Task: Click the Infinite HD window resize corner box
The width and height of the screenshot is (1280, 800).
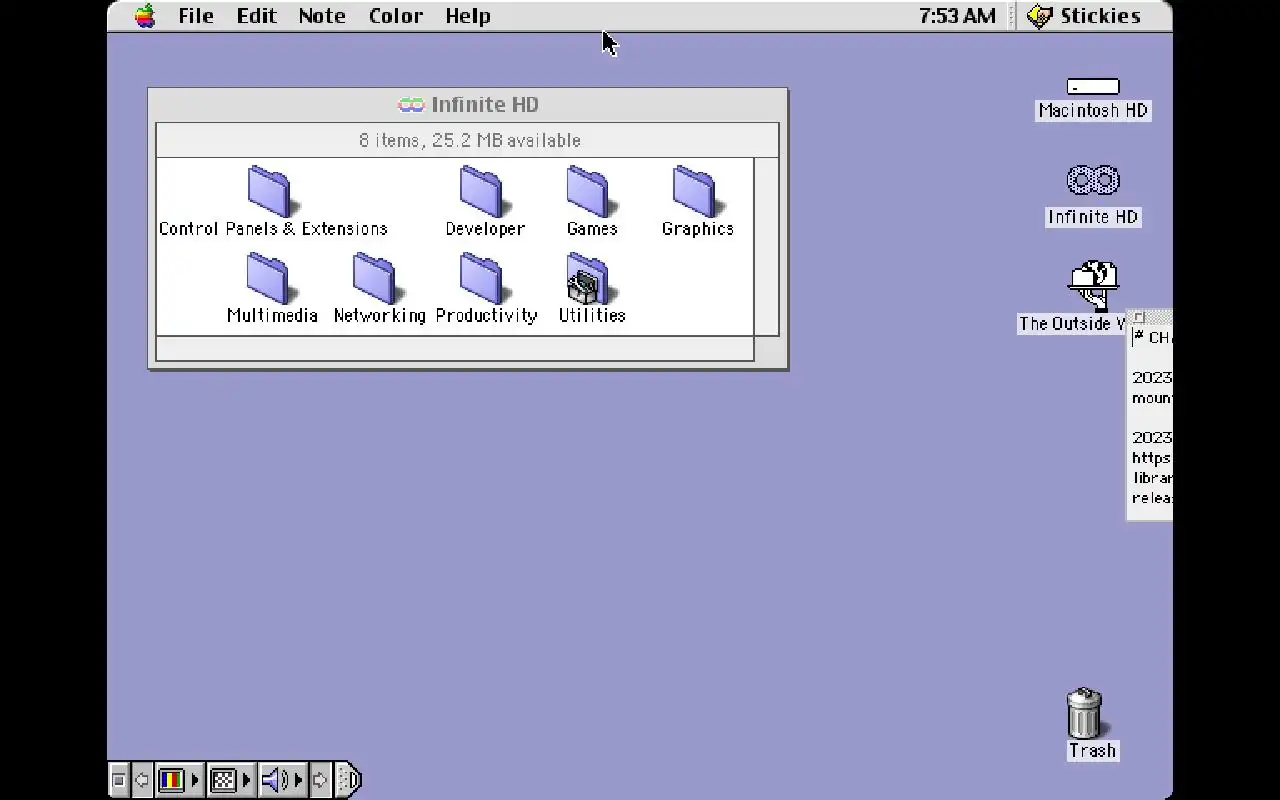Action: (766, 348)
